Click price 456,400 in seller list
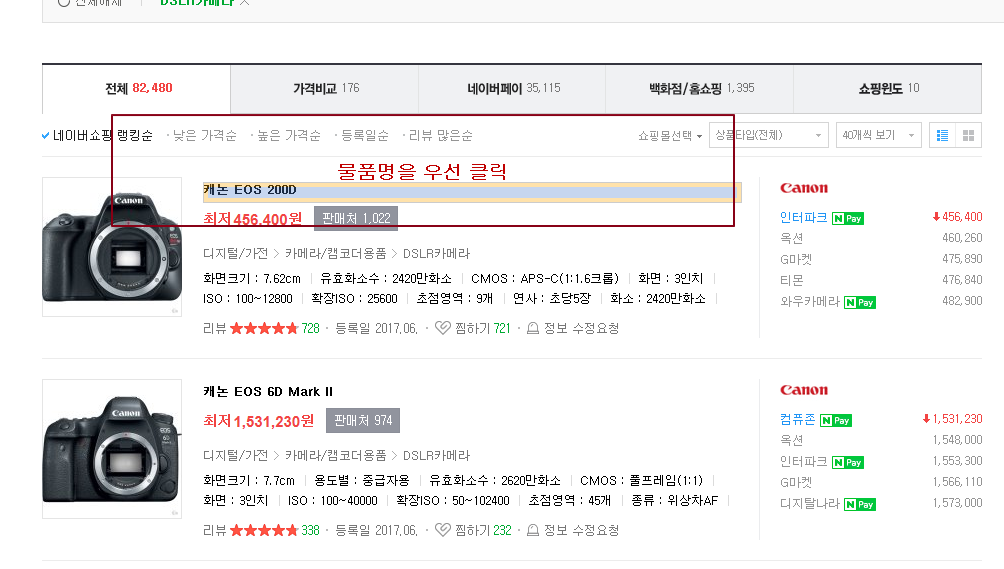 pos(957,217)
